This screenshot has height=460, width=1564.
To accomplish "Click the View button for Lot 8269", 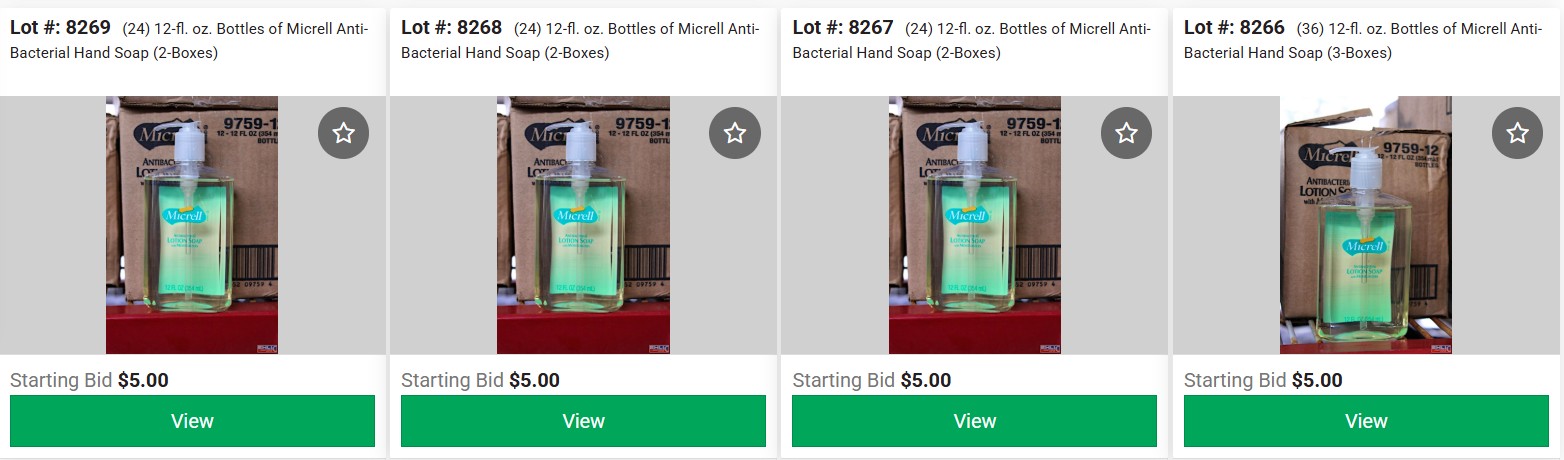I will click(x=192, y=421).
